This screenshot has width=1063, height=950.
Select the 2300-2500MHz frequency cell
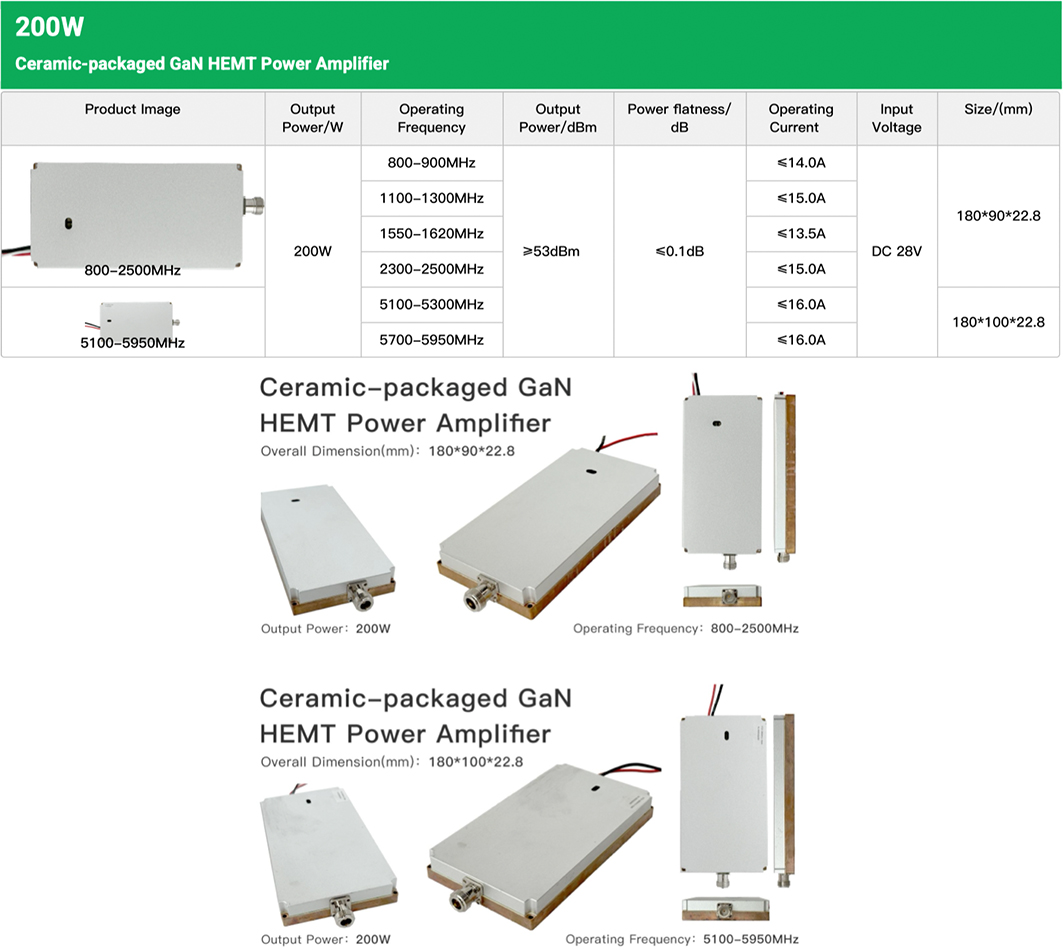[x=431, y=269]
